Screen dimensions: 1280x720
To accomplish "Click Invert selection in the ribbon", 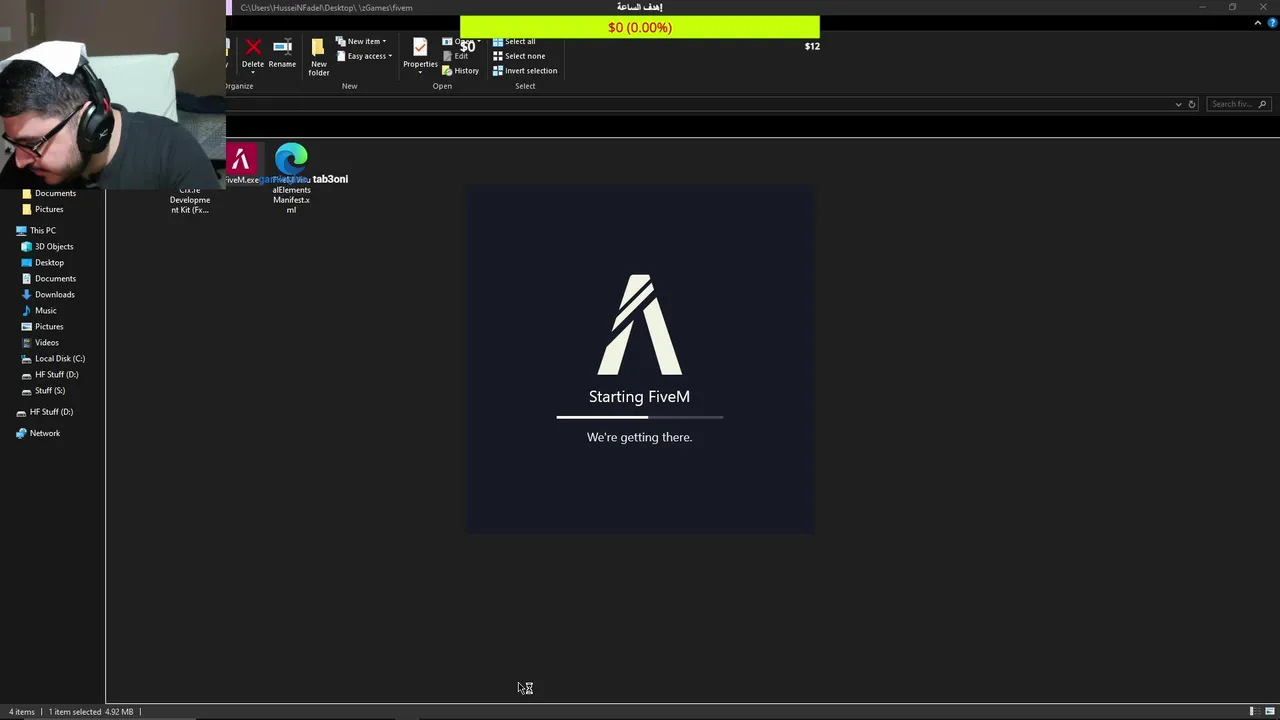I will click(525, 71).
